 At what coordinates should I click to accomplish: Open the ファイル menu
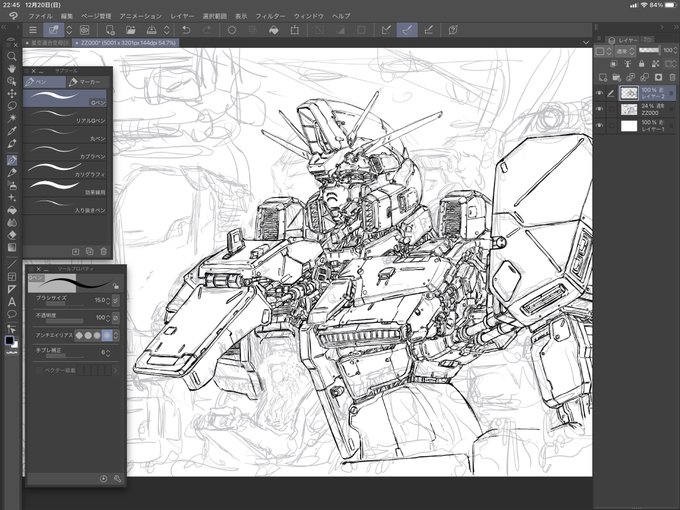pyautogui.click(x=40, y=16)
